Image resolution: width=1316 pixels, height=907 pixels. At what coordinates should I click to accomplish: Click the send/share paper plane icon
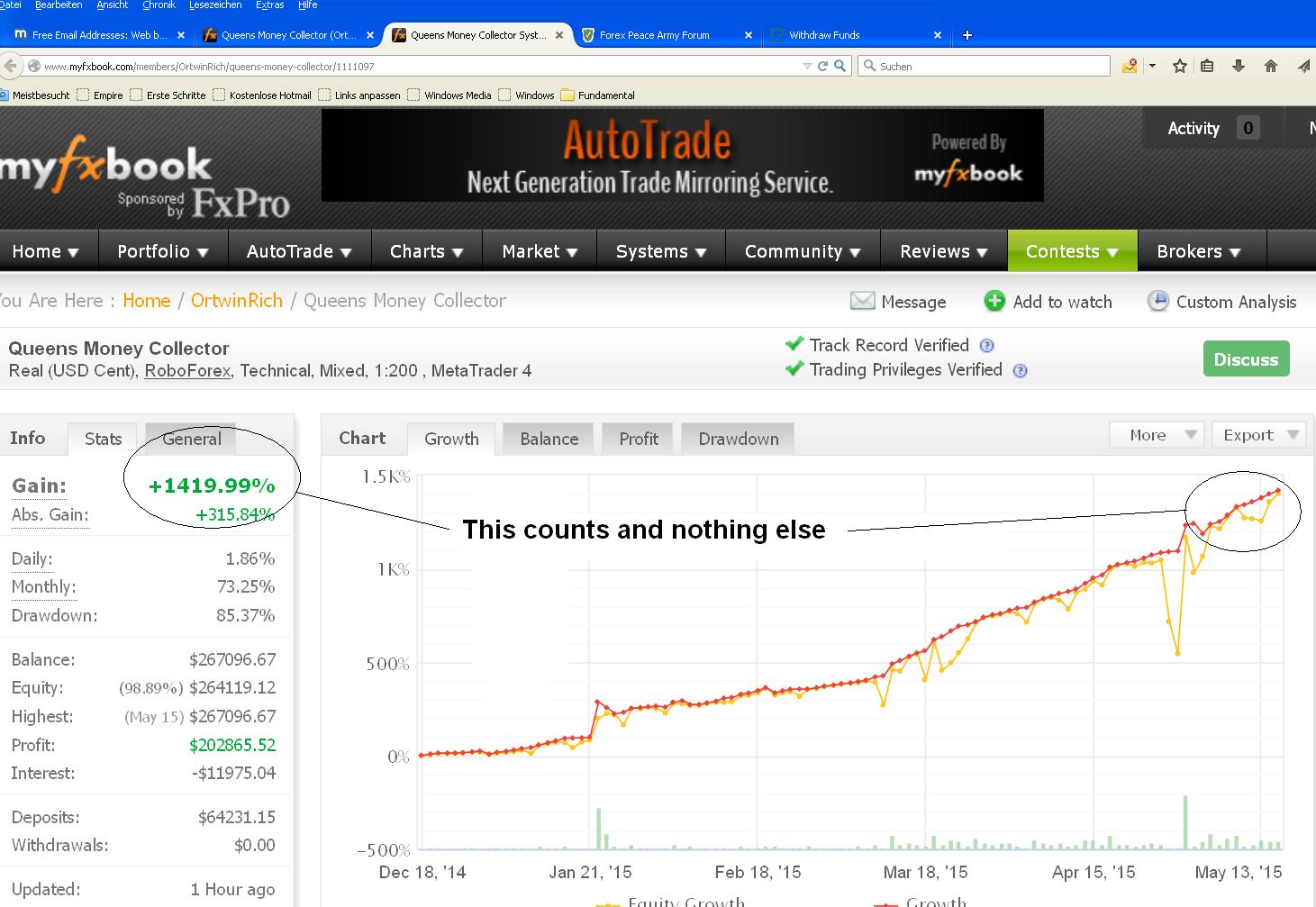coord(1303,66)
